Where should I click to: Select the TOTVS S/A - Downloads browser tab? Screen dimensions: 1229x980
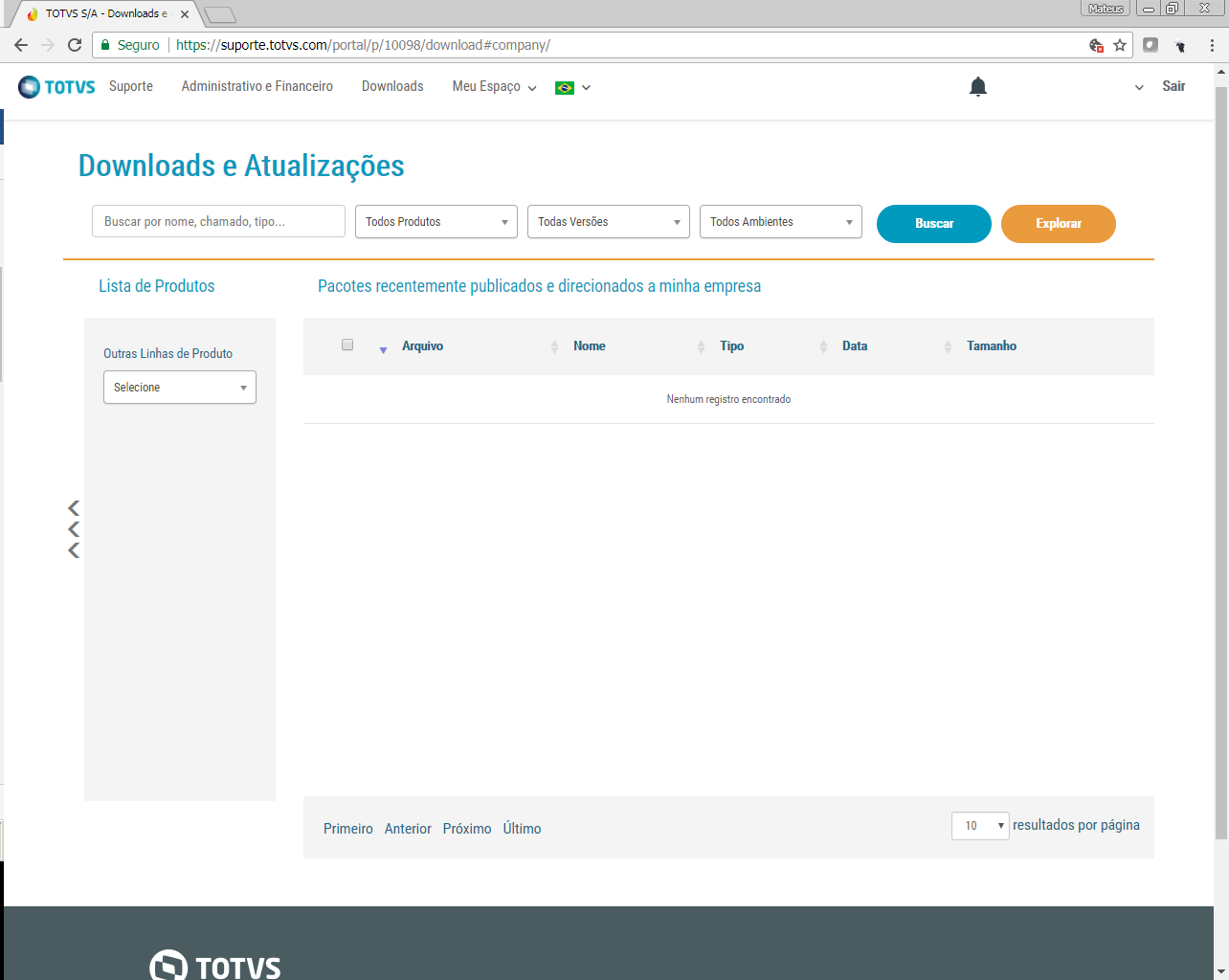click(x=105, y=14)
